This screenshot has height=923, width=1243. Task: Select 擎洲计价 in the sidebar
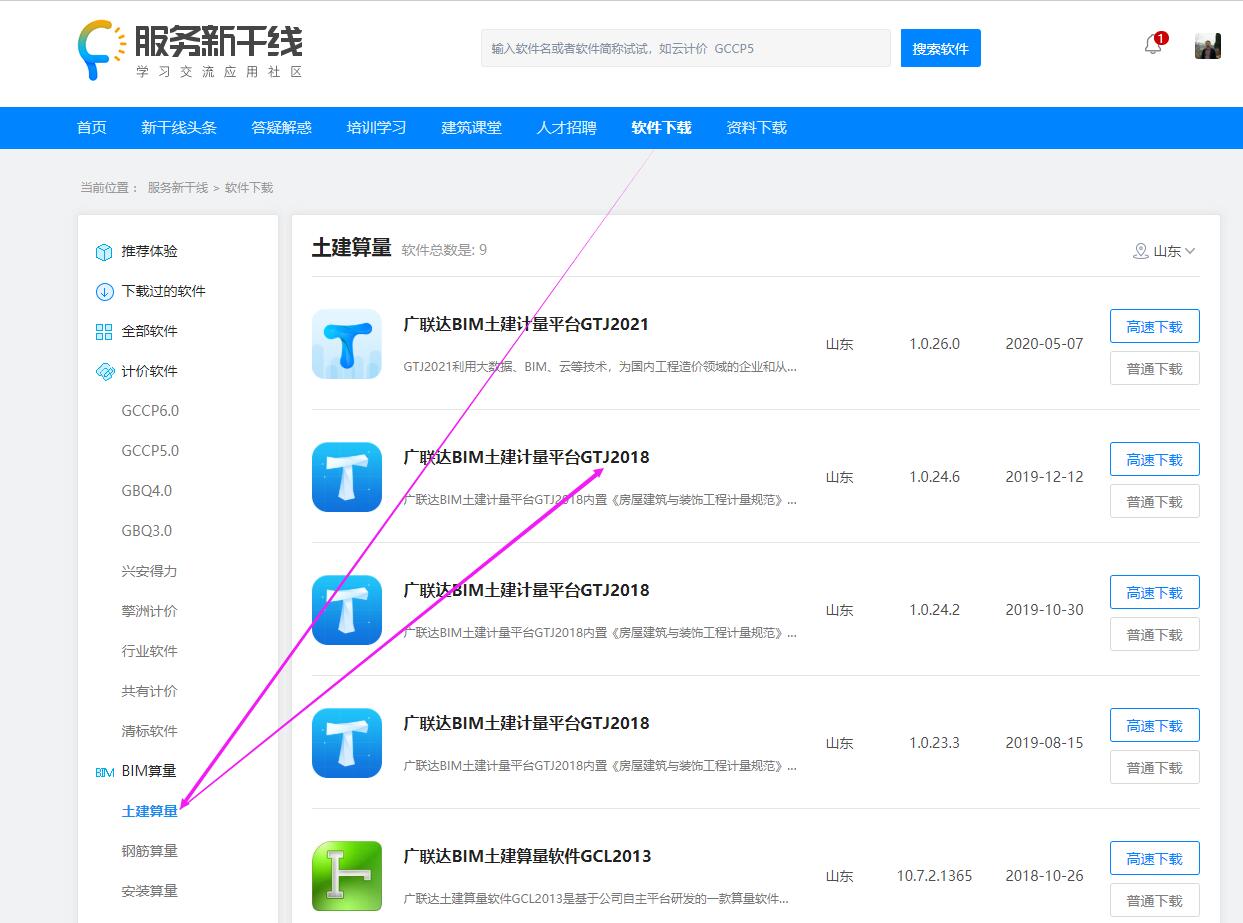click(x=150, y=611)
